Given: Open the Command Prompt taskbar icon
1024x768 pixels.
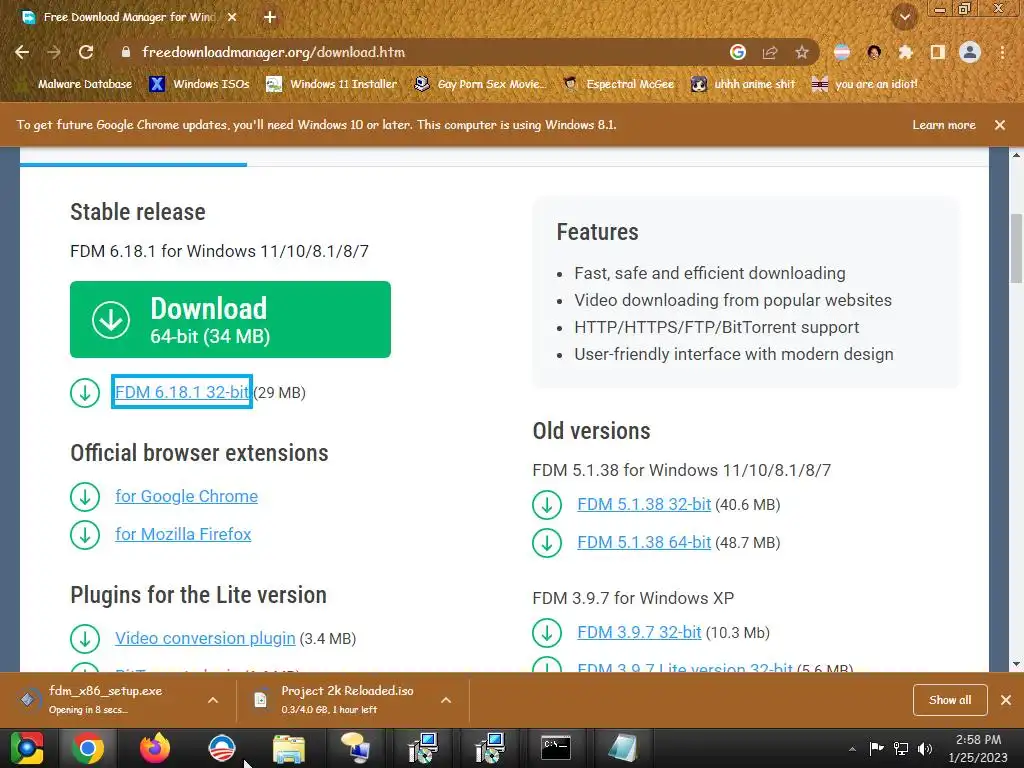Looking at the screenshot, I should click(556, 748).
